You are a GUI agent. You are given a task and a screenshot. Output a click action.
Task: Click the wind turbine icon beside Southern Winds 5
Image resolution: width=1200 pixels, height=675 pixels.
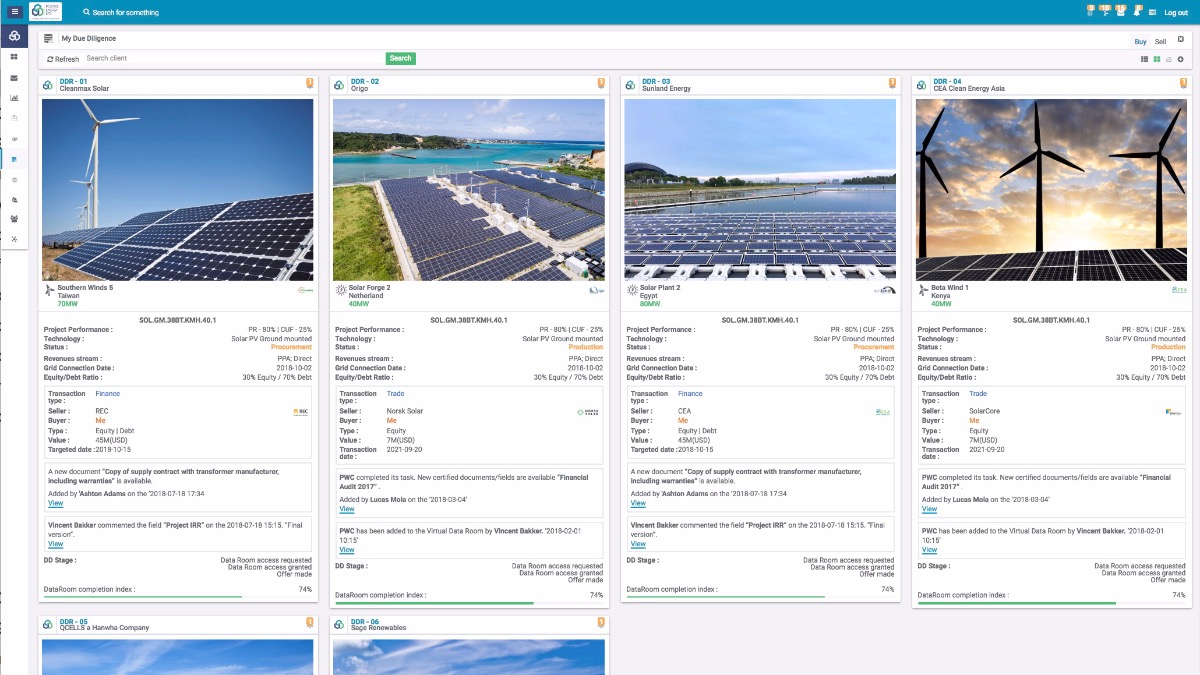49,290
